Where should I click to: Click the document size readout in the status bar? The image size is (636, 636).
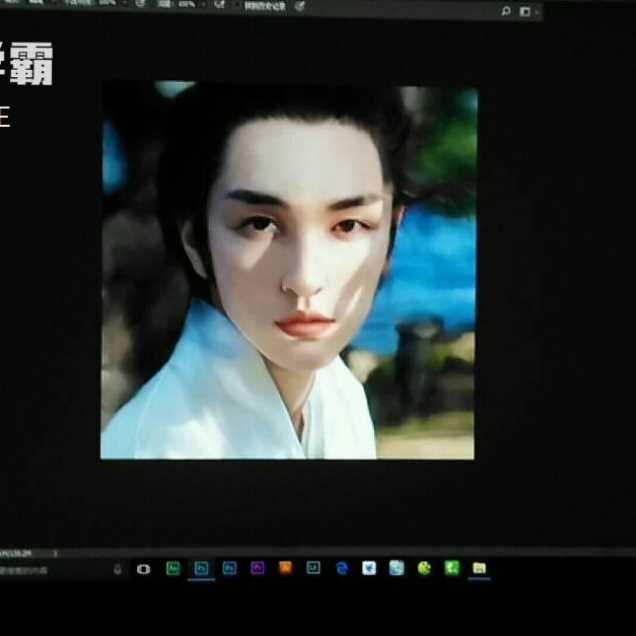(x=15, y=553)
